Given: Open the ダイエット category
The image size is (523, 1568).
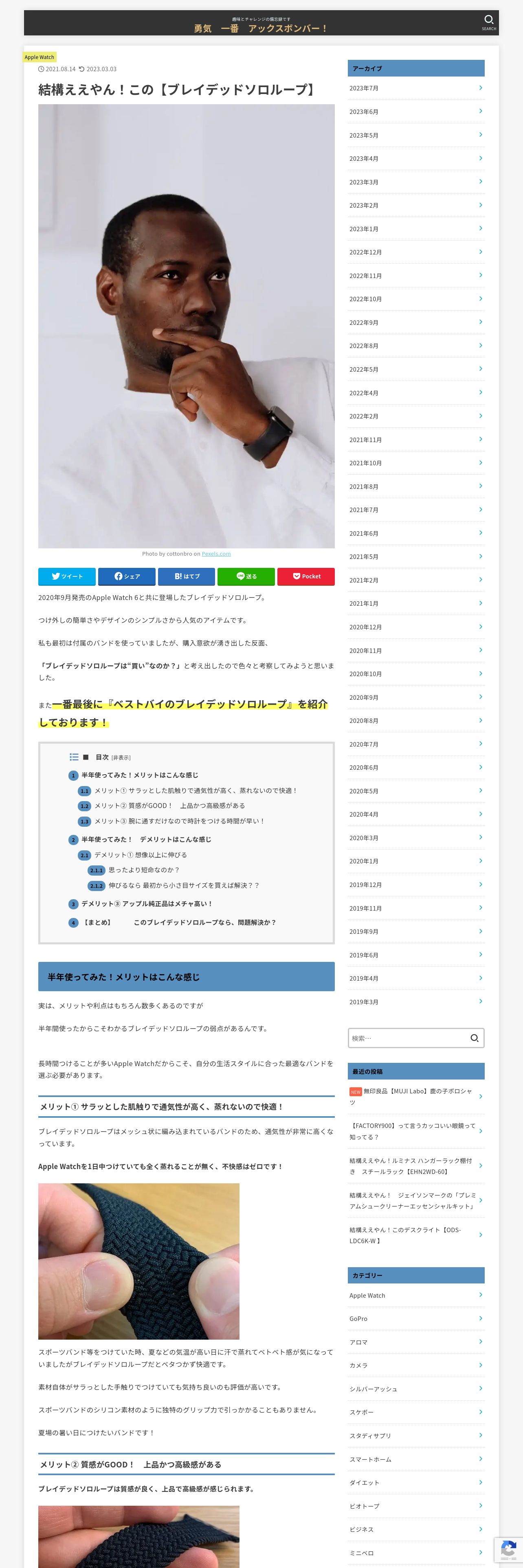Looking at the screenshot, I should coord(416,1483).
